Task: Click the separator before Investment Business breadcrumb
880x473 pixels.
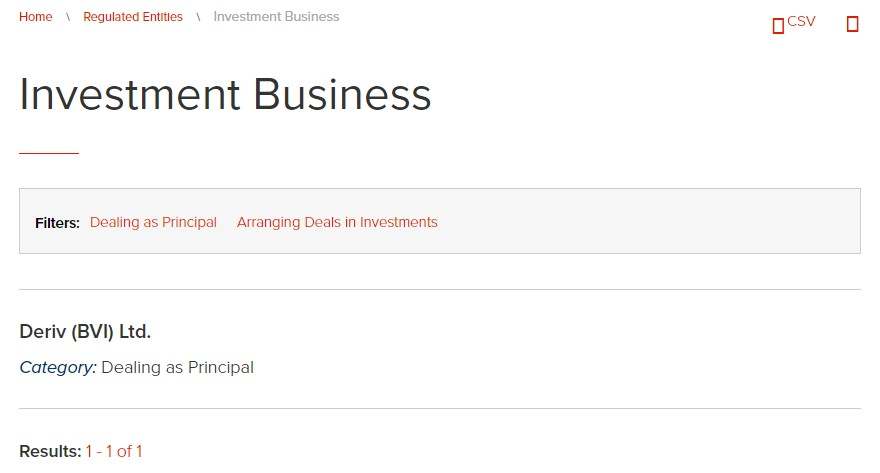Action: [x=198, y=17]
